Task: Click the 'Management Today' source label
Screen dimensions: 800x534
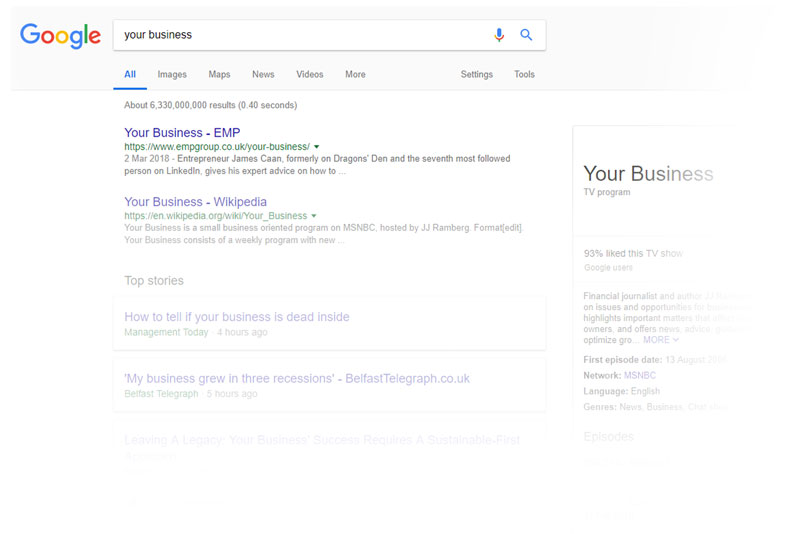Action: click(x=166, y=333)
